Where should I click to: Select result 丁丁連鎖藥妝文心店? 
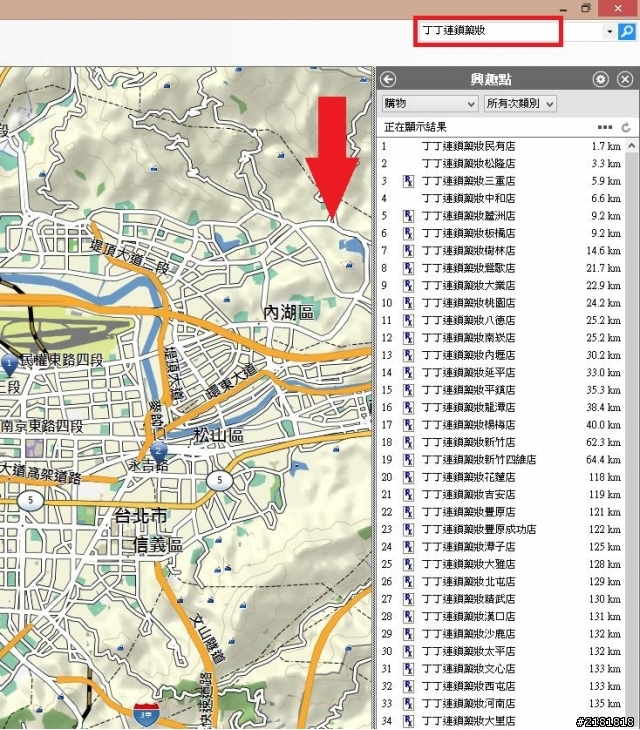[500, 669]
